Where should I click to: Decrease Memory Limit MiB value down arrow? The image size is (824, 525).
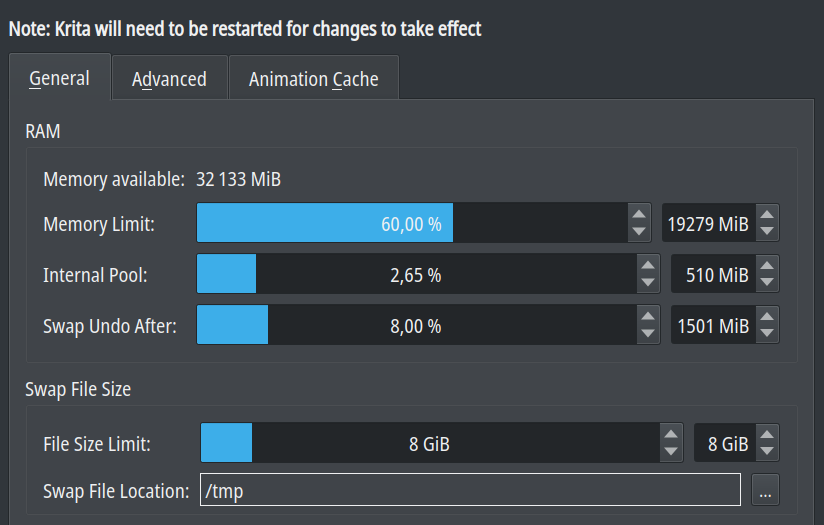click(x=767, y=232)
